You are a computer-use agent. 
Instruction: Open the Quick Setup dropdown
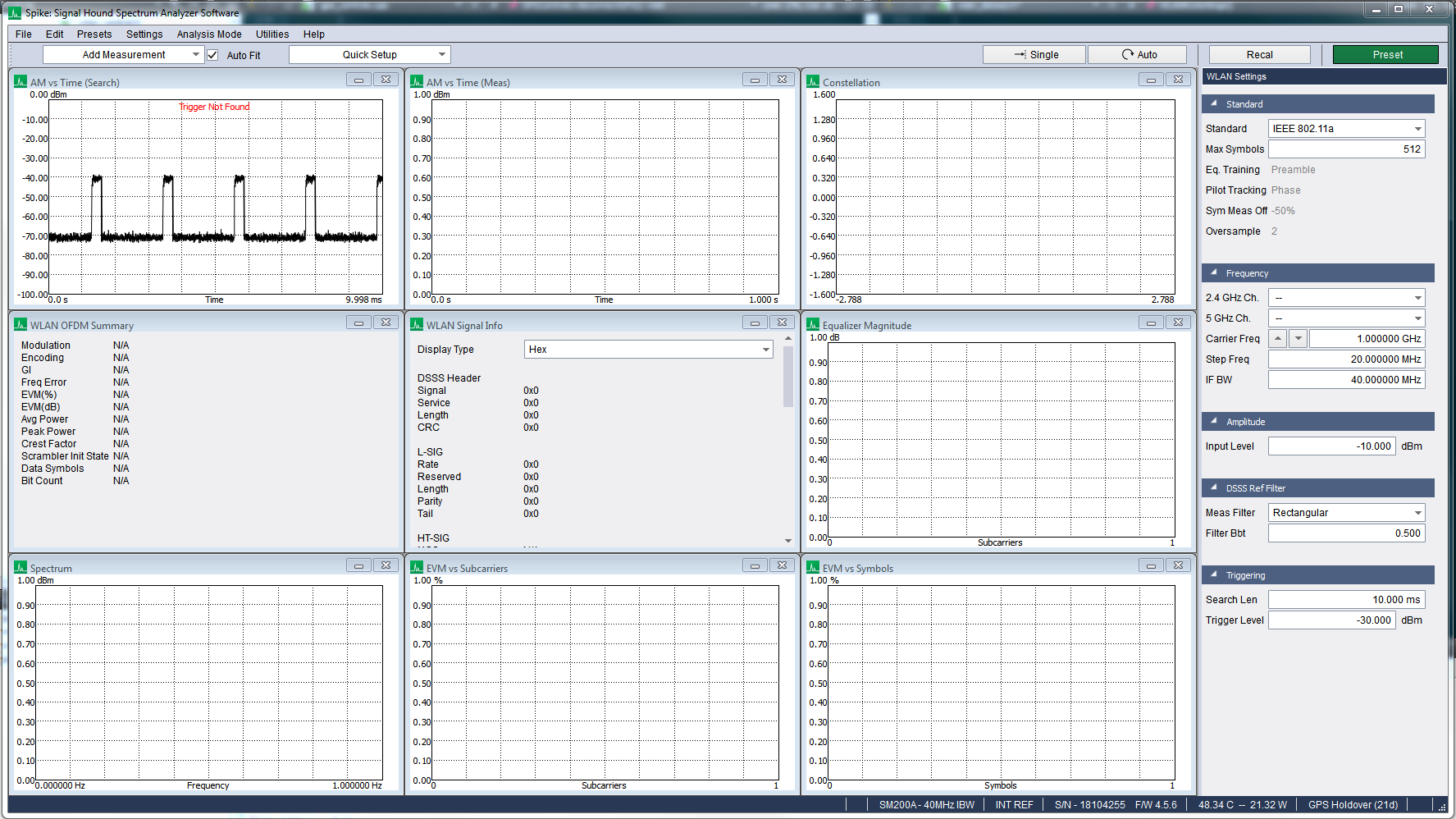point(370,55)
